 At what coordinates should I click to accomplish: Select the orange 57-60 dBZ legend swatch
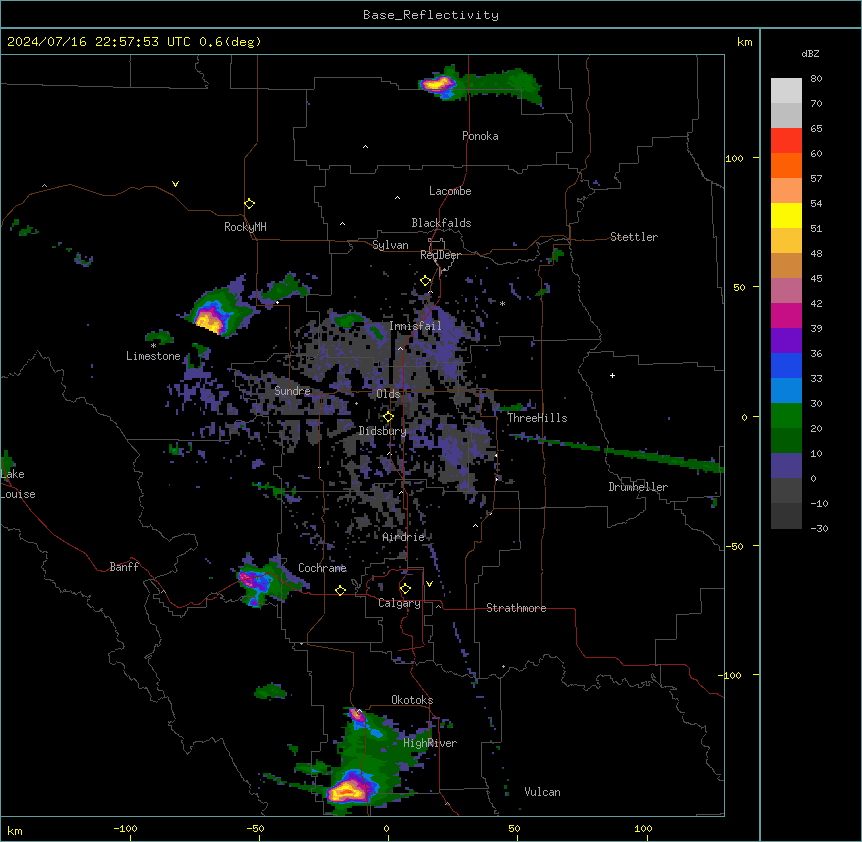[x=786, y=165]
